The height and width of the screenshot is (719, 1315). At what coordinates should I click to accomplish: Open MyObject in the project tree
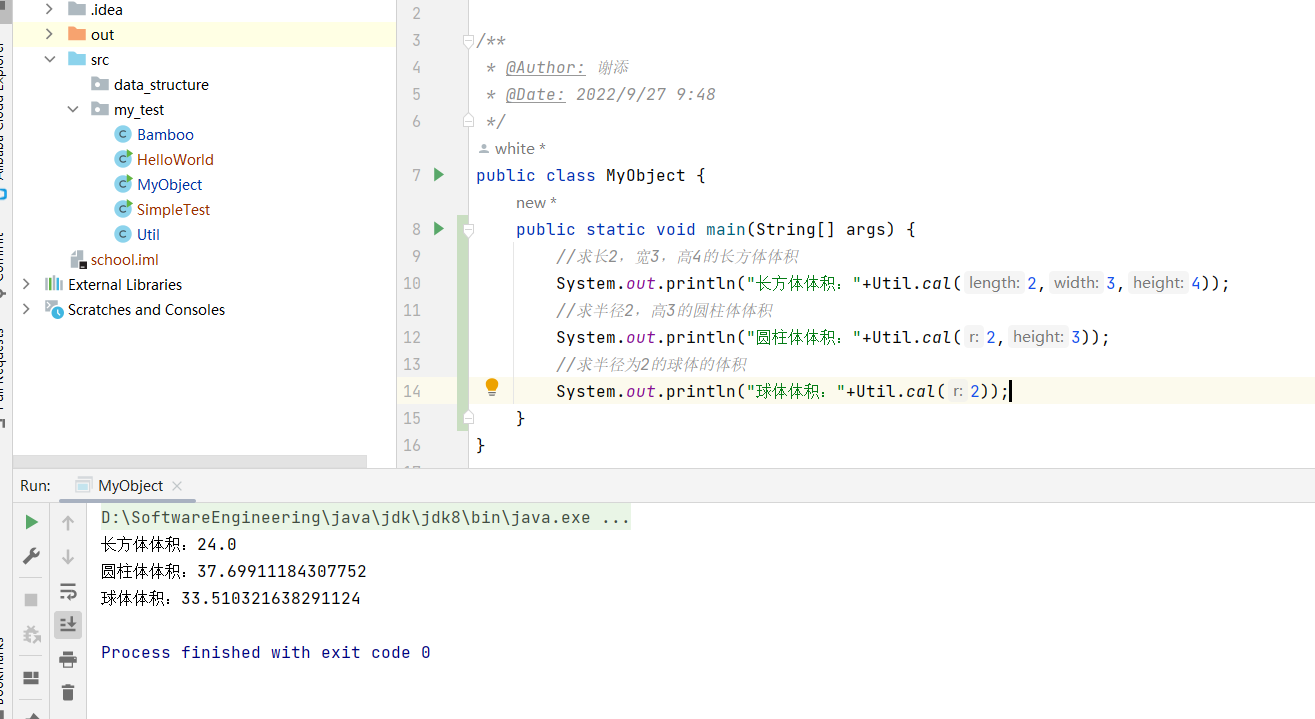point(169,184)
